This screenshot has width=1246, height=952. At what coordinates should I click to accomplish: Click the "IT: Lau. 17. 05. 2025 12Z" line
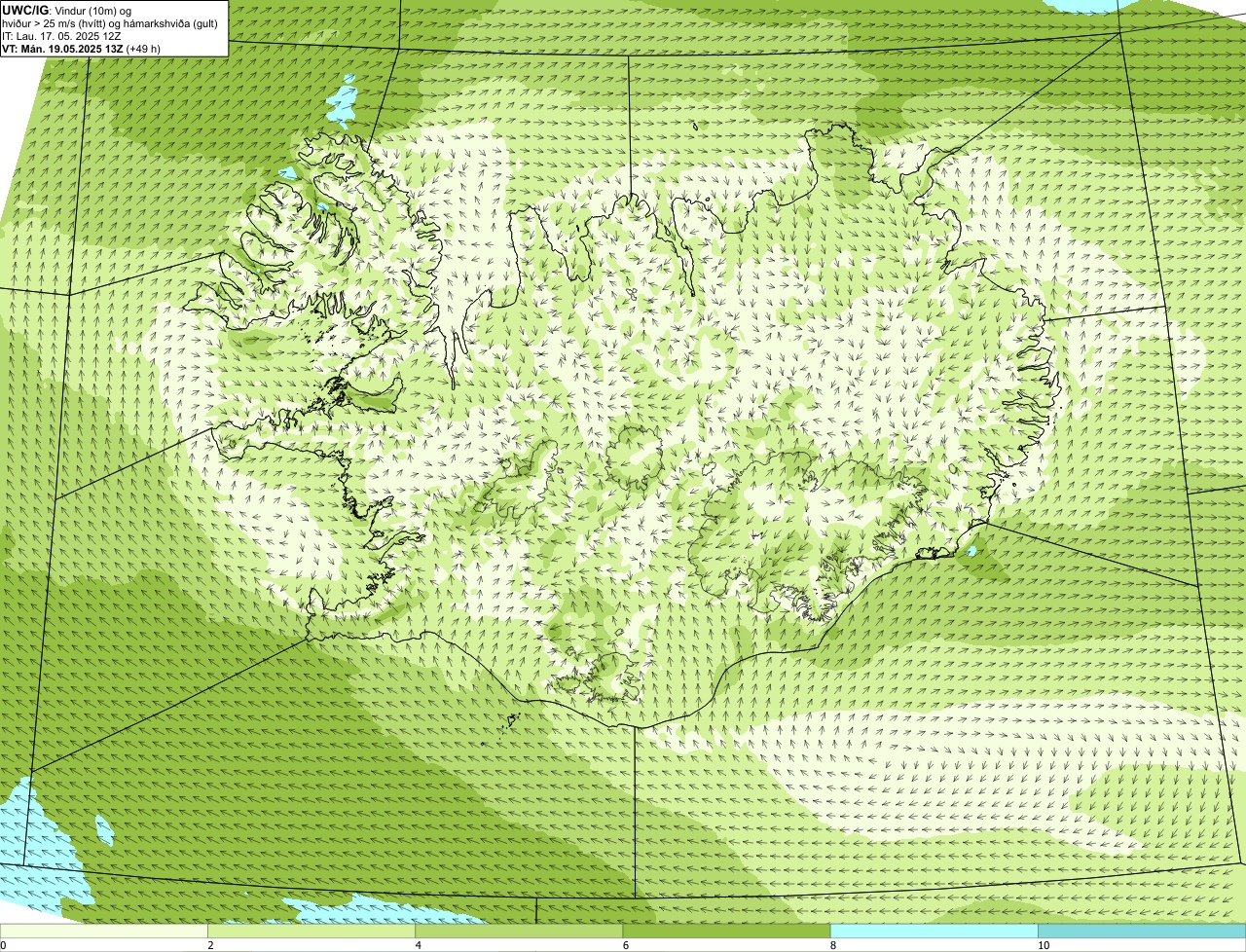point(59,36)
